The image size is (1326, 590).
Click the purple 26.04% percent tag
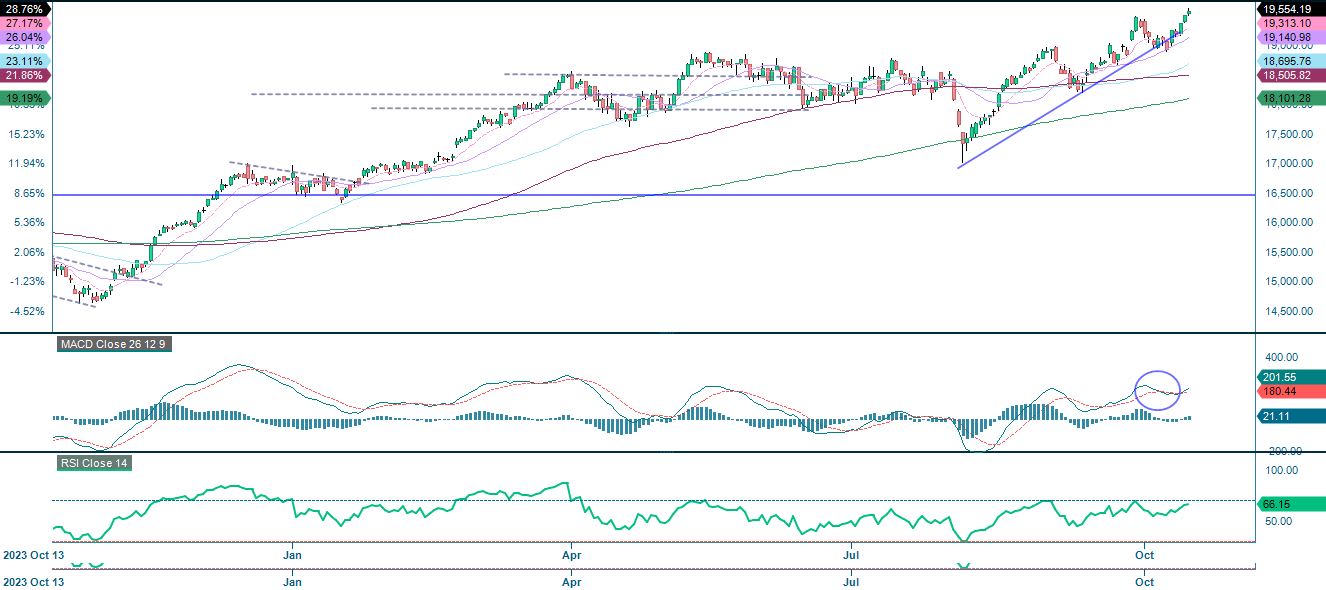tap(24, 37)
